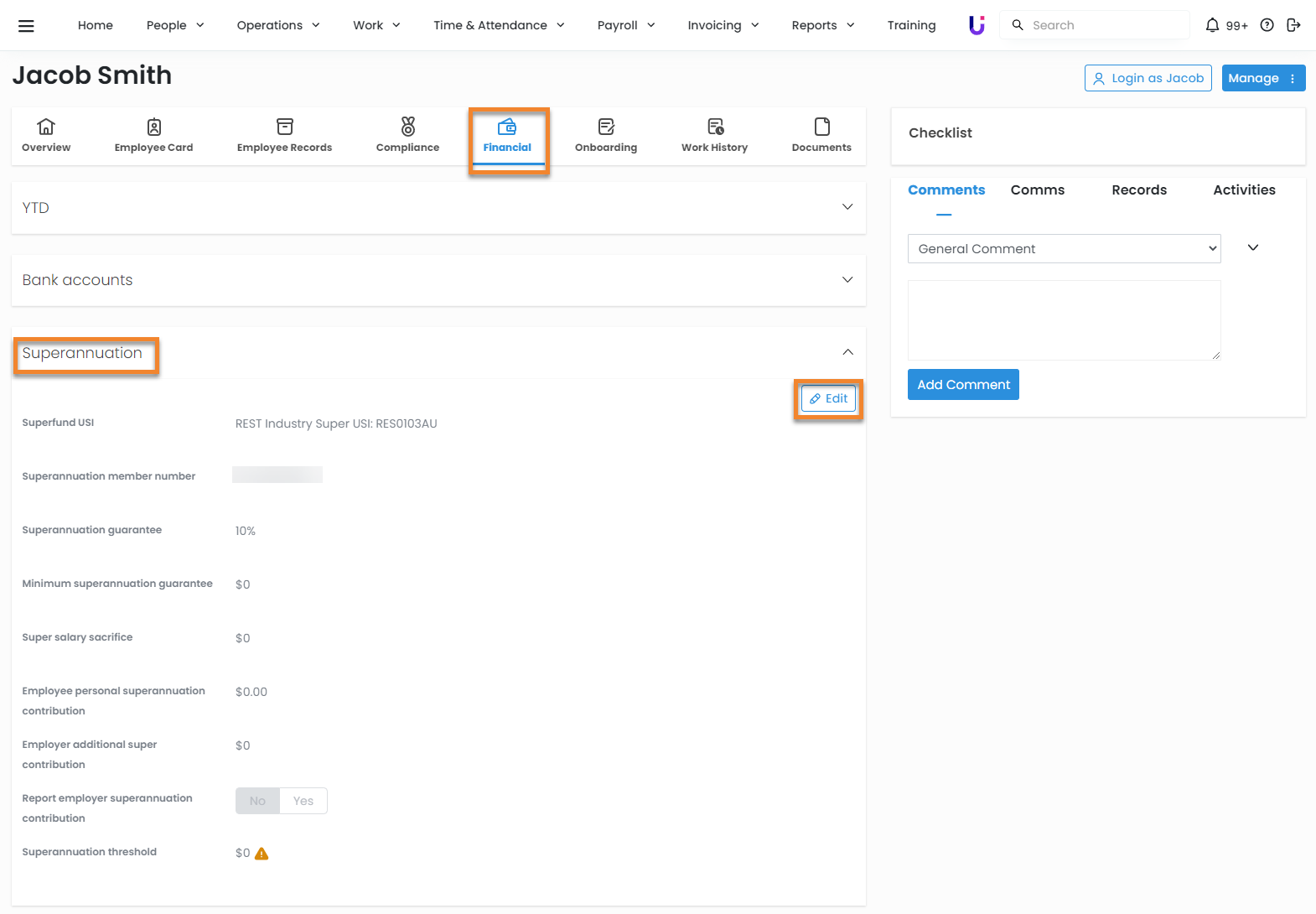The width and height of the screenshot is (1316, 914).
Task: Set employer contribution reporting to No
Action: point(257,801)
